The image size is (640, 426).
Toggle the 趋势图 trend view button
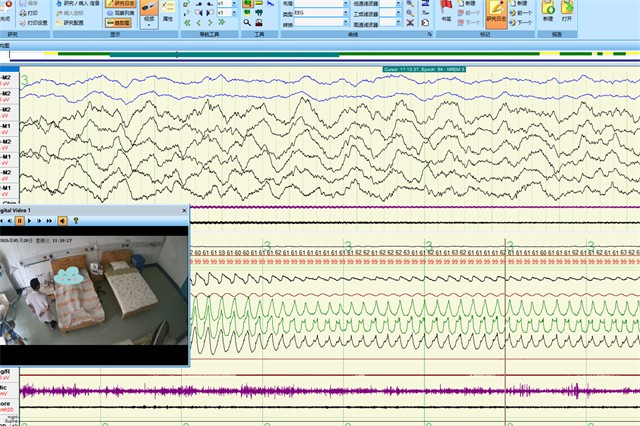coord(118,23)
